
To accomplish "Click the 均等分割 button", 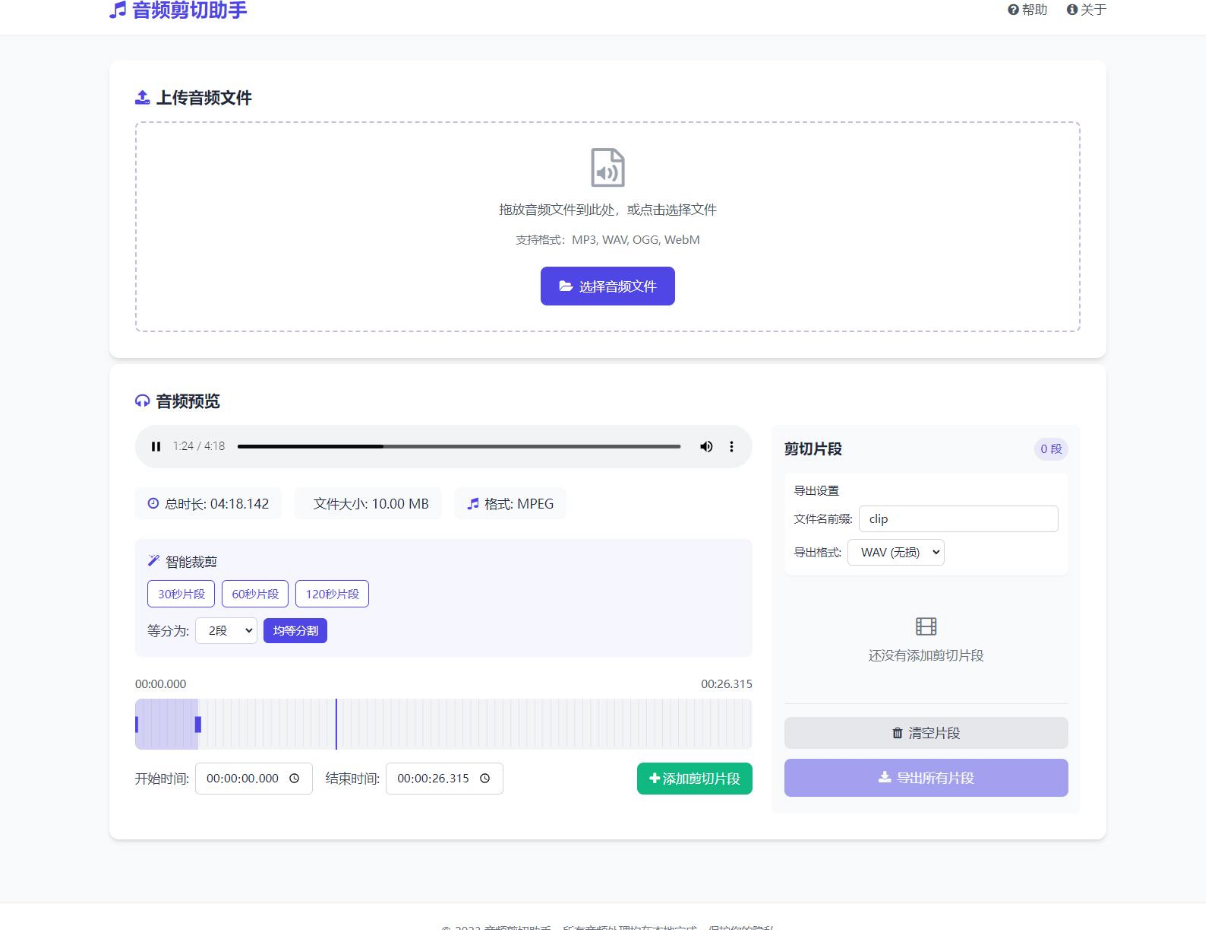I will point(295,631).
